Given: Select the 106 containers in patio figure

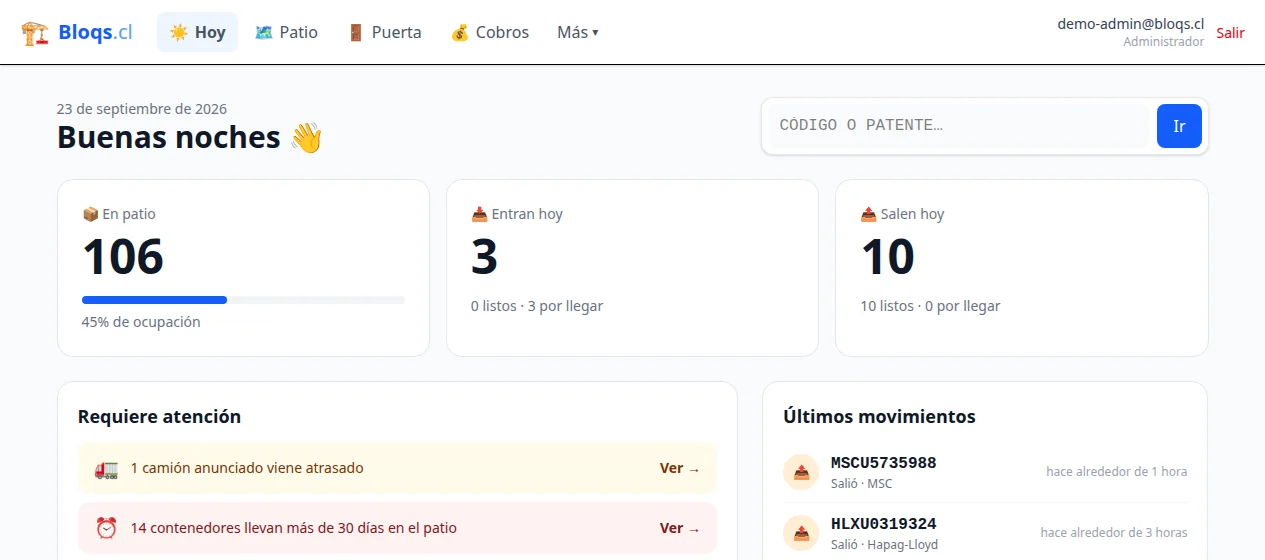Looking at the screenshot, I should [x=123, y=257].
